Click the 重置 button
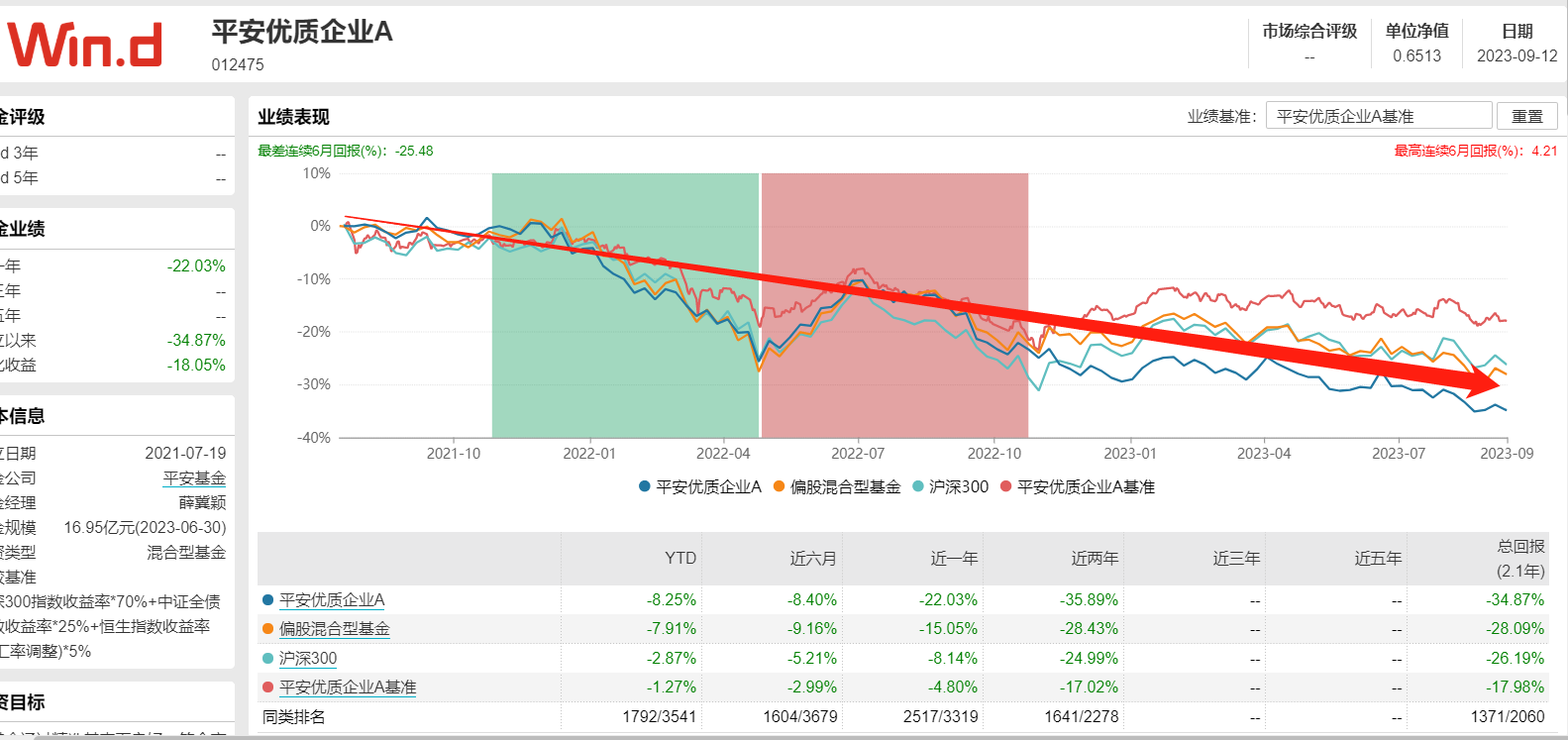The height and width of the screenshot is (740, 1568). click(x=1526, y=116)
